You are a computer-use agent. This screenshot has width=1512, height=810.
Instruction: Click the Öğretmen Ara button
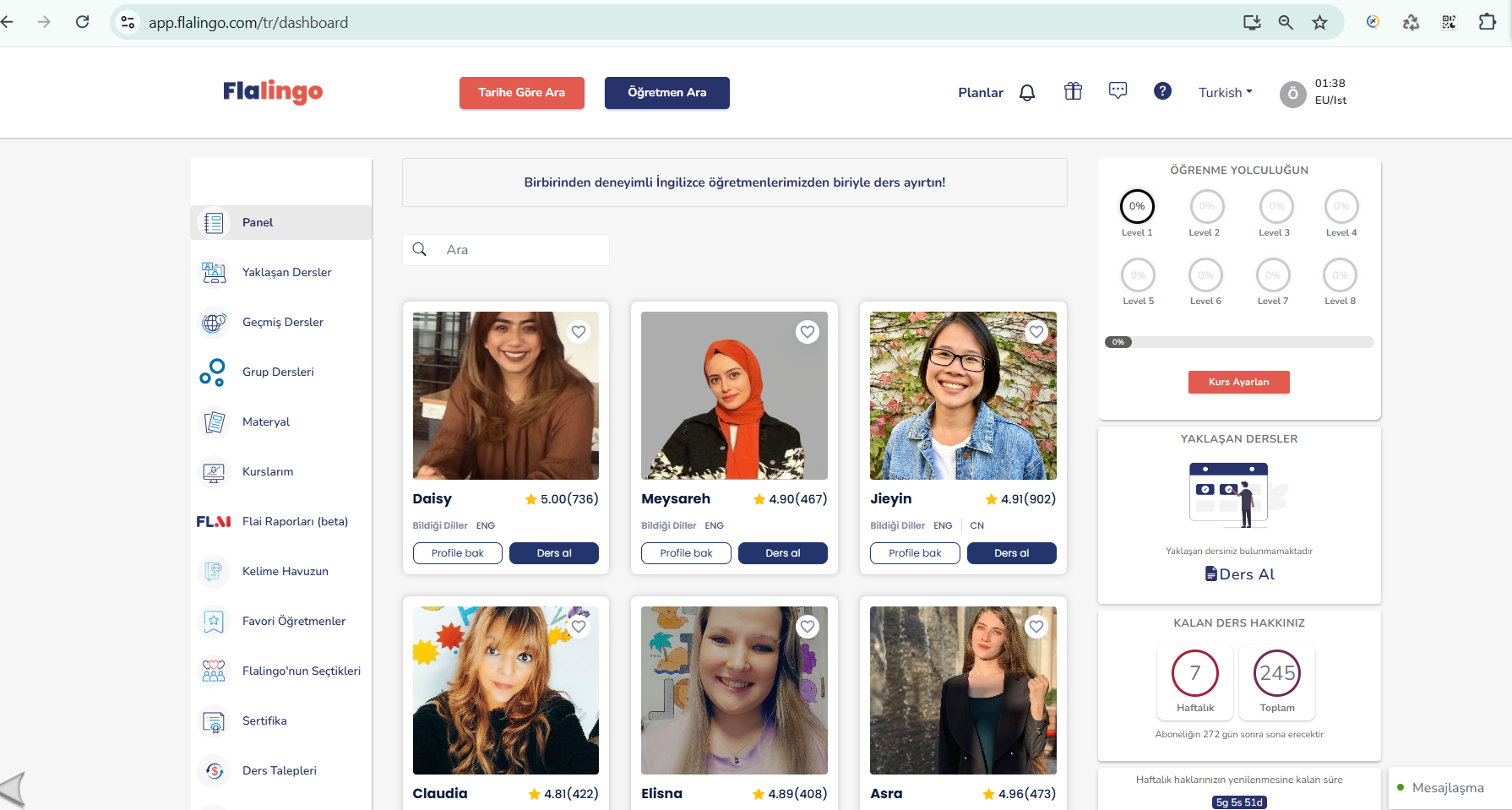point(667,93)
